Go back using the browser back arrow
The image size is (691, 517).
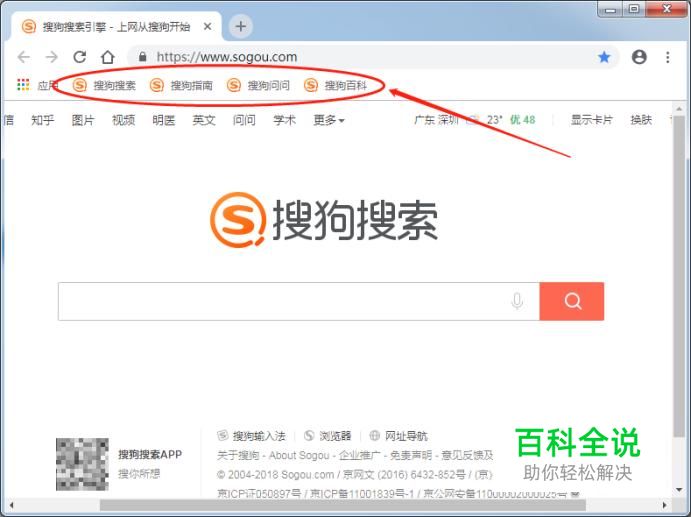[23, 57]
